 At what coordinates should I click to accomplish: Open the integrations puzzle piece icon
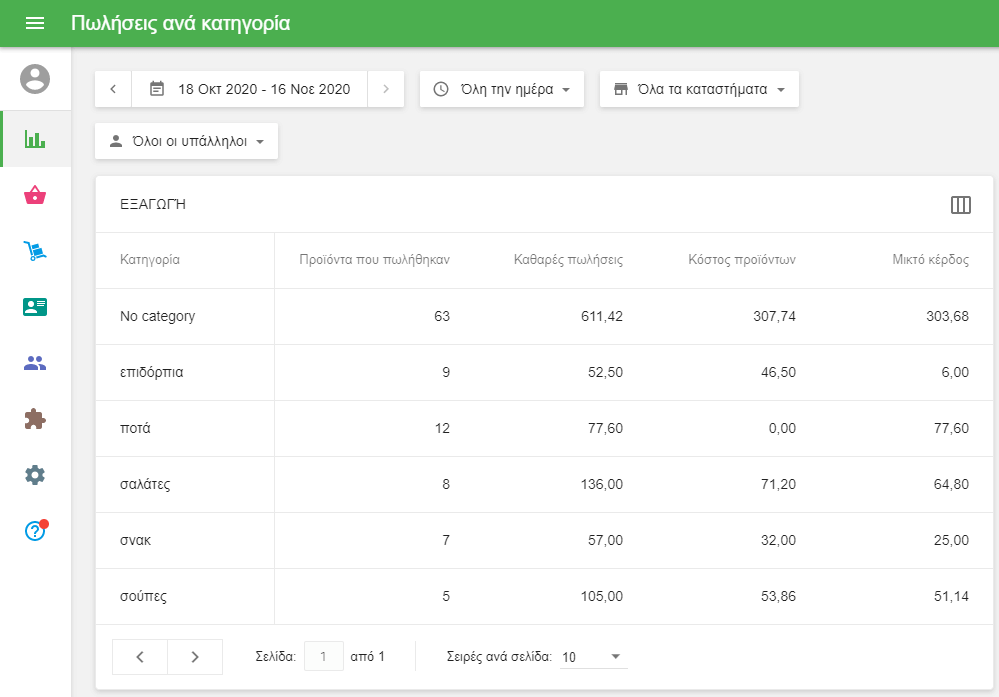click(35, 419)
